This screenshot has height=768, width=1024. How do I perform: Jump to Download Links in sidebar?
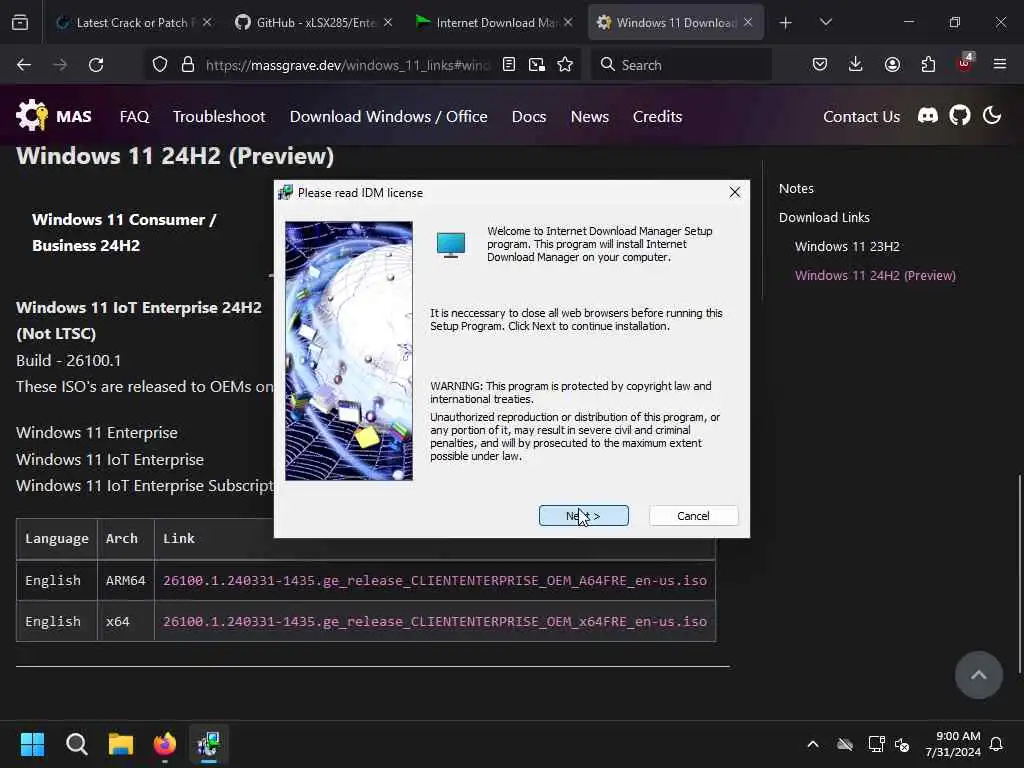click(824, 217)
